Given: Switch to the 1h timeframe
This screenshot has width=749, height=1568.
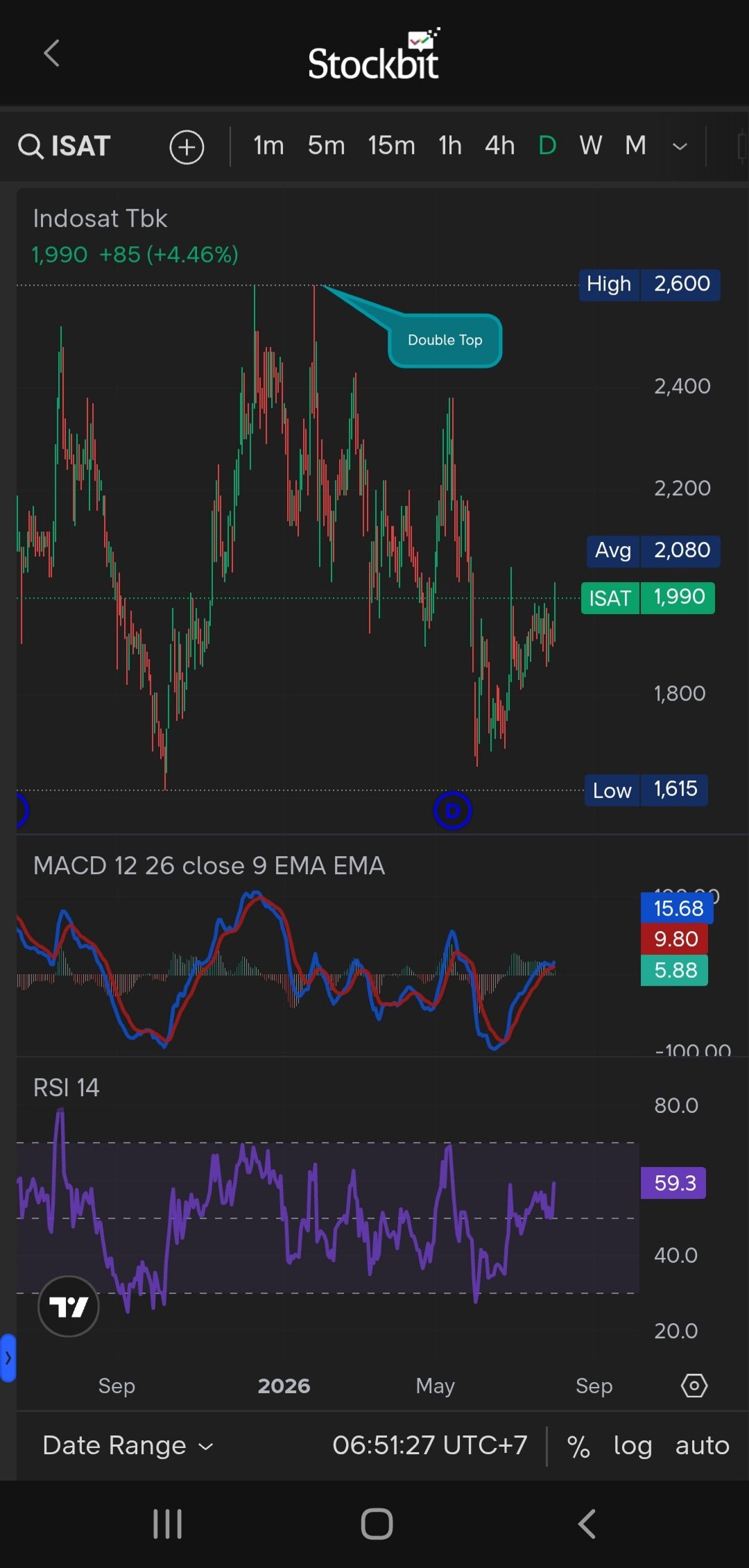Looking at the screenshot, I should [449, 146].
